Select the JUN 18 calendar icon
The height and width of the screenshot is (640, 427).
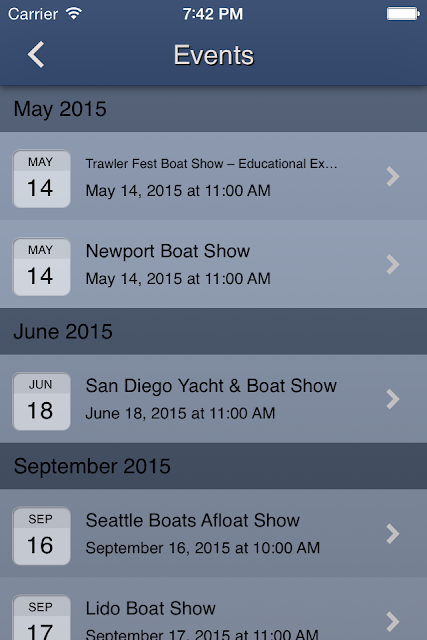click(42, 401)
